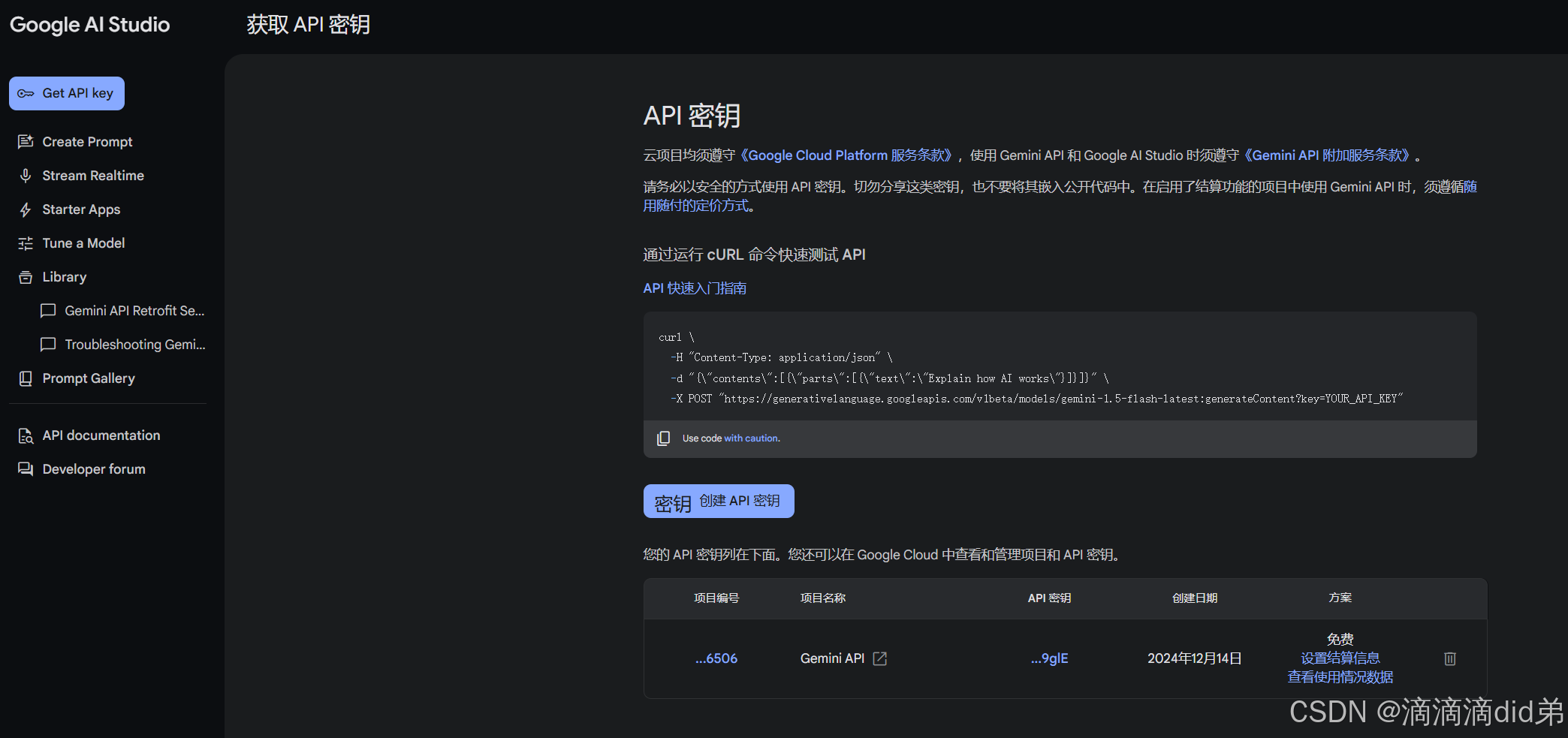1568x738 pixels.
Task: Click the chat icon beside Gemini API Retrofit
Action: [48, 311]
